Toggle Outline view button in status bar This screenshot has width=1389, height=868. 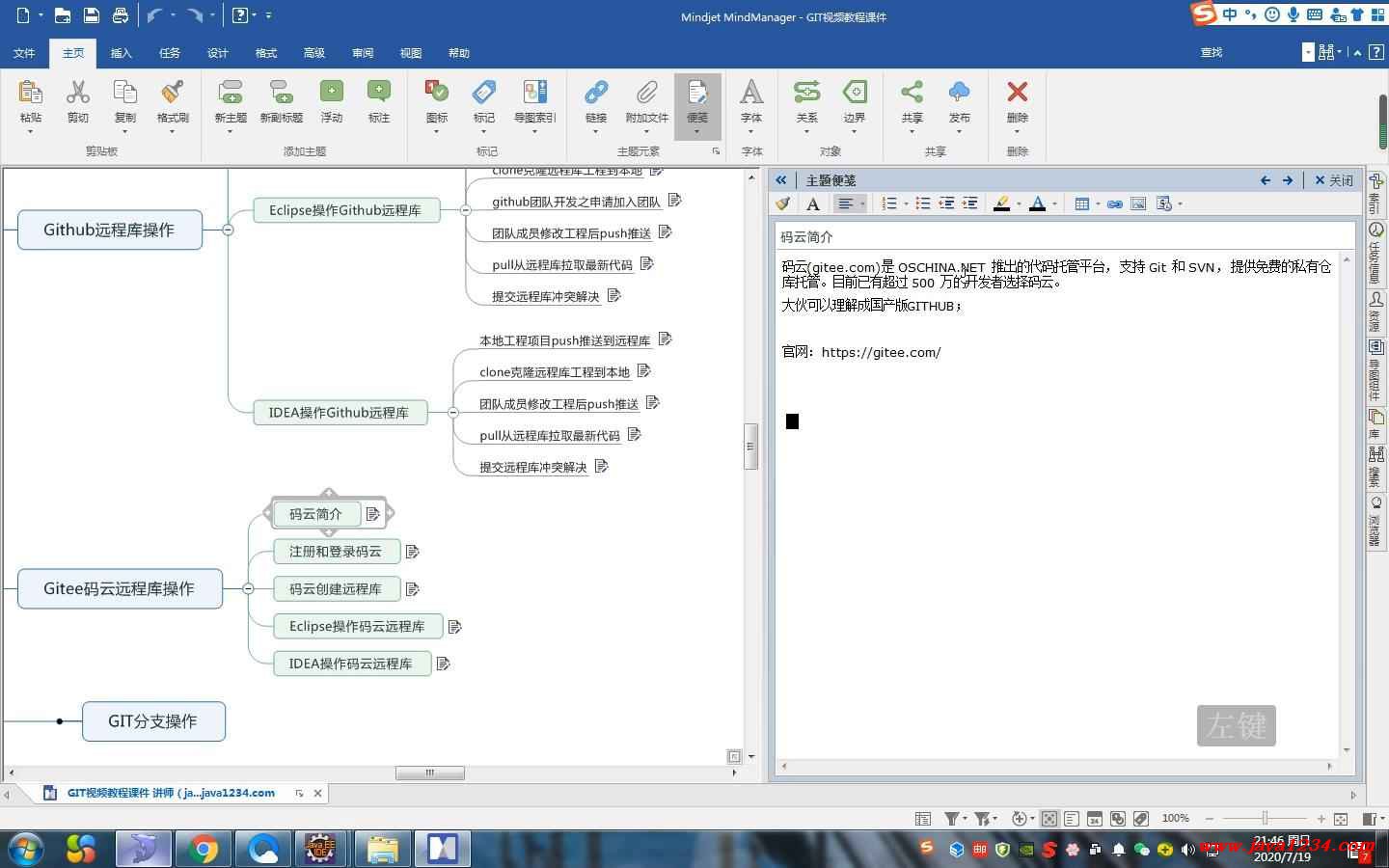[1072, 819]
